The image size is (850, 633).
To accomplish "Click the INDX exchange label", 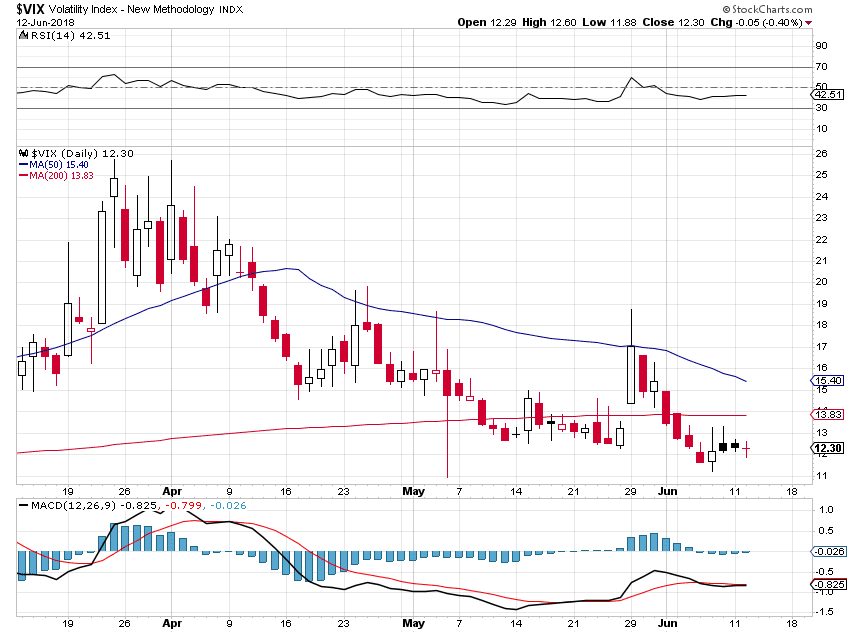I will (x=231, y=10).
